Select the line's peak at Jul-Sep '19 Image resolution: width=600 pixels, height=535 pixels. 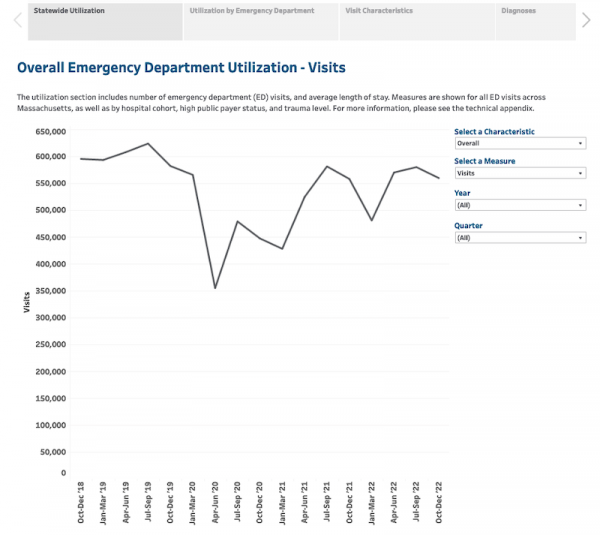pos(148,143)
